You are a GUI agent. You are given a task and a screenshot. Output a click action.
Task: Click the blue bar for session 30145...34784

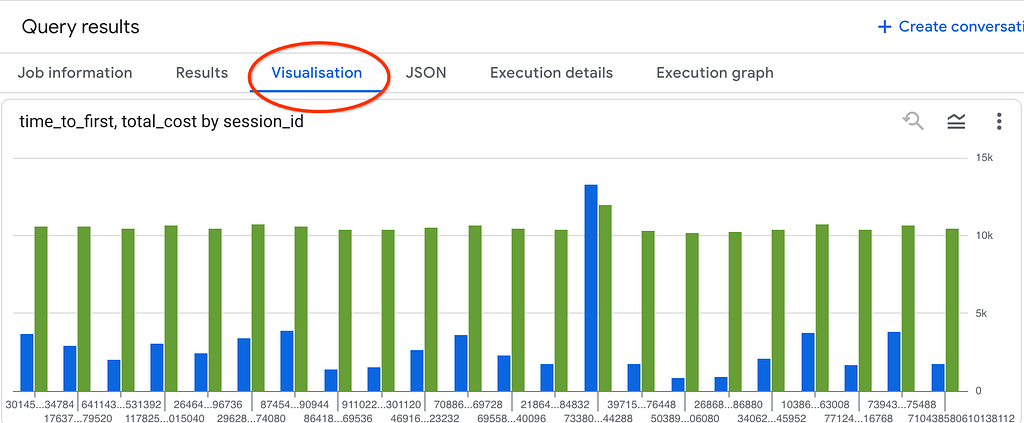tap(27, 362)
